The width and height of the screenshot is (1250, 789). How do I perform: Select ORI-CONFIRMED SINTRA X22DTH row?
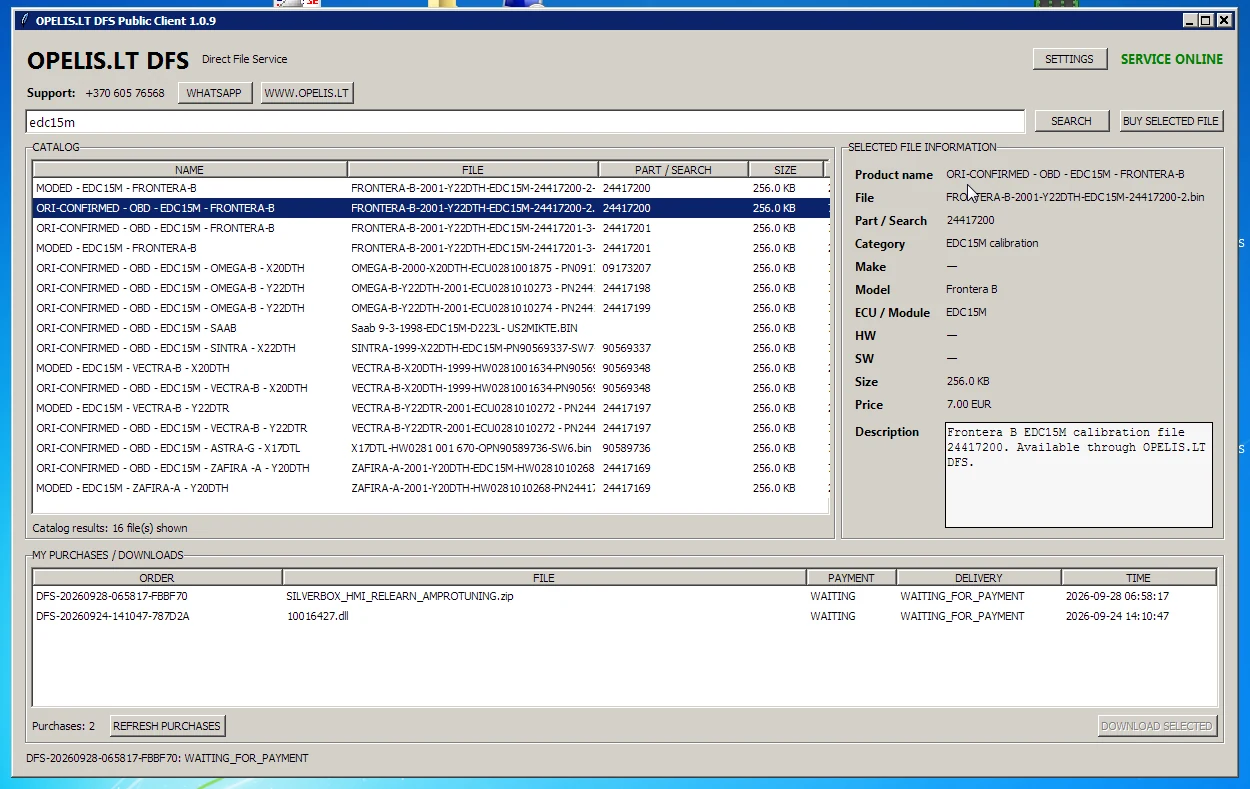point(431,348)
